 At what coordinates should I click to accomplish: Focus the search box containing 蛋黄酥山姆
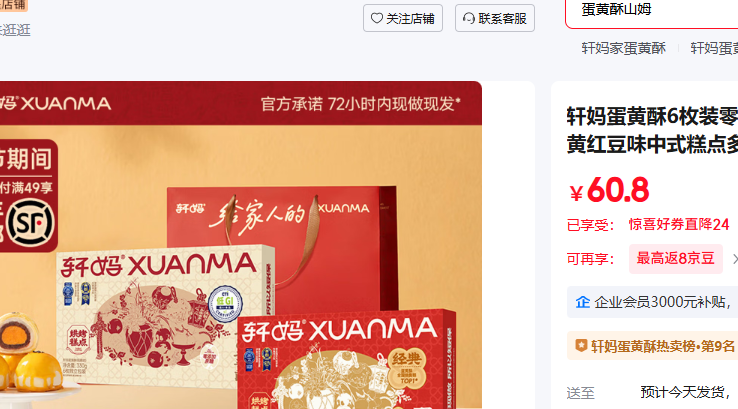[x=652, y=11]
